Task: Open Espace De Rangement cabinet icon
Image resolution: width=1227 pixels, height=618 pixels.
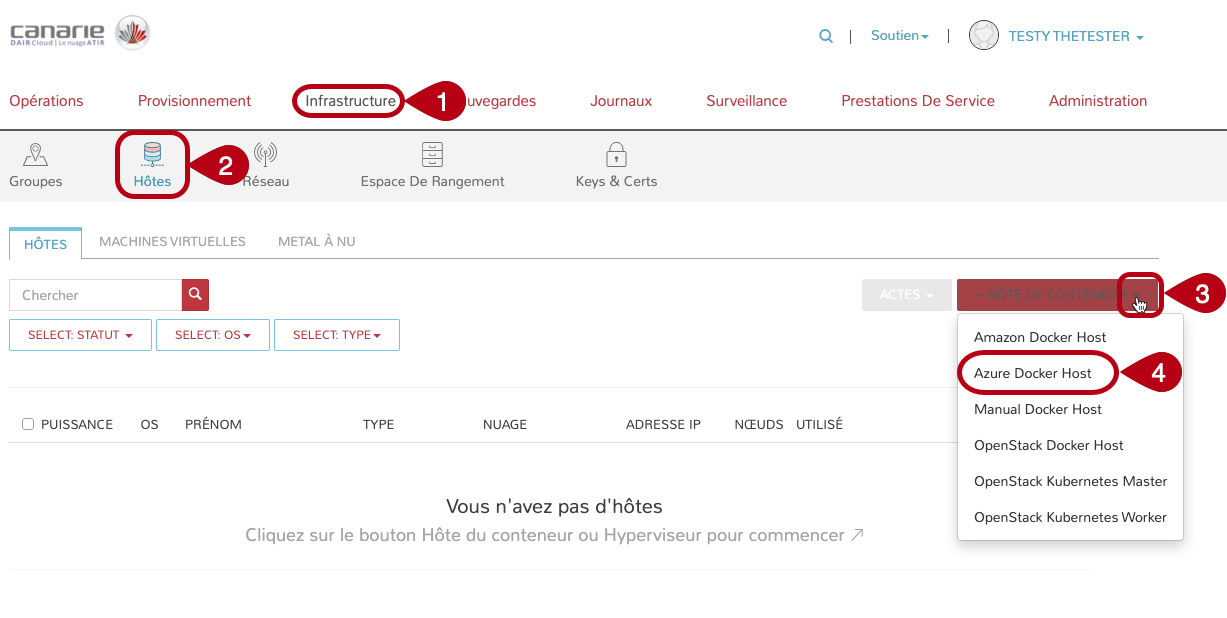Action: 432,155
